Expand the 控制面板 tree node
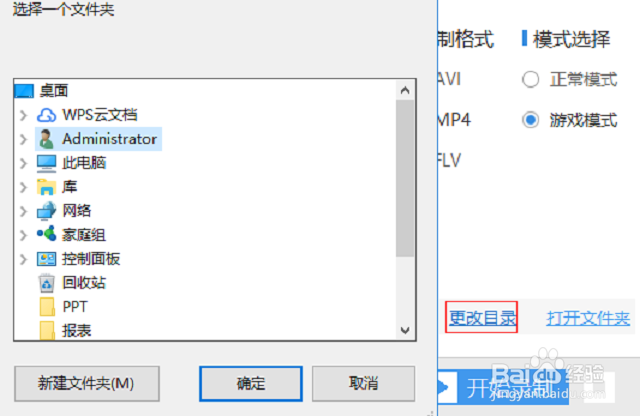Screen dimensions: 640x416 (23, 259)
